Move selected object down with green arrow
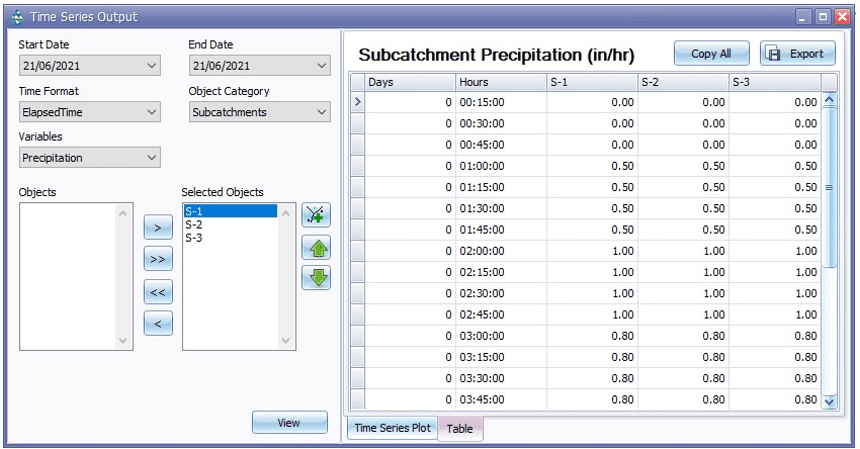The height and width of the screenshot is (449, 860). 316,277
